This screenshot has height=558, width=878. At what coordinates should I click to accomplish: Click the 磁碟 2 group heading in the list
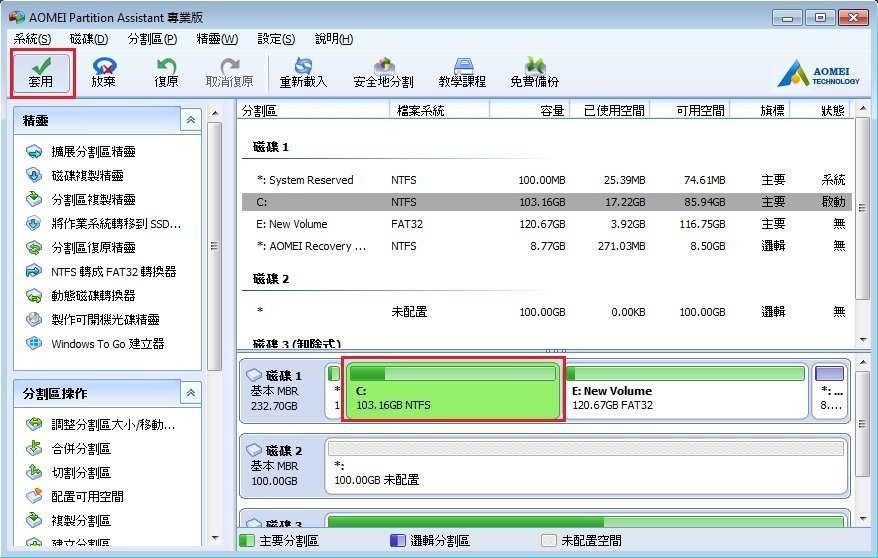[271, 279]
